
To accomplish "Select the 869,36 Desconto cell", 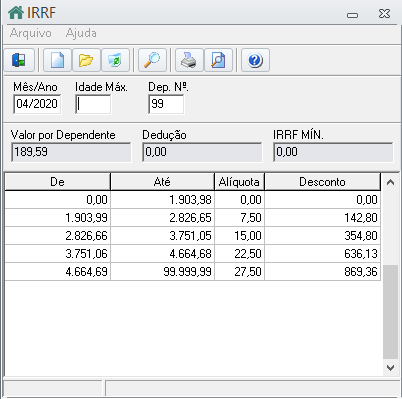I will tap(322, 272).
